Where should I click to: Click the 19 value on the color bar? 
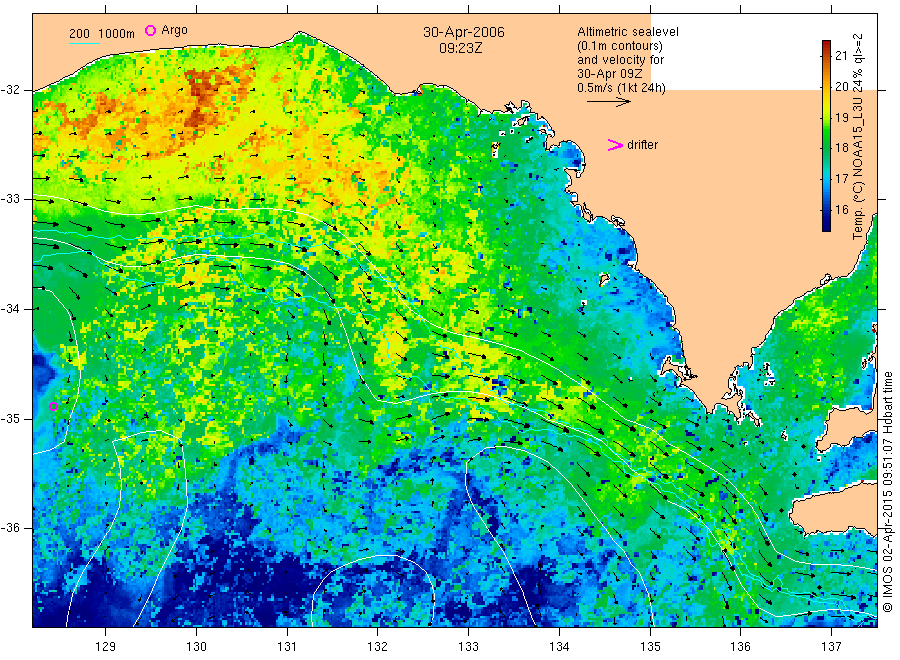coord(841,118)
